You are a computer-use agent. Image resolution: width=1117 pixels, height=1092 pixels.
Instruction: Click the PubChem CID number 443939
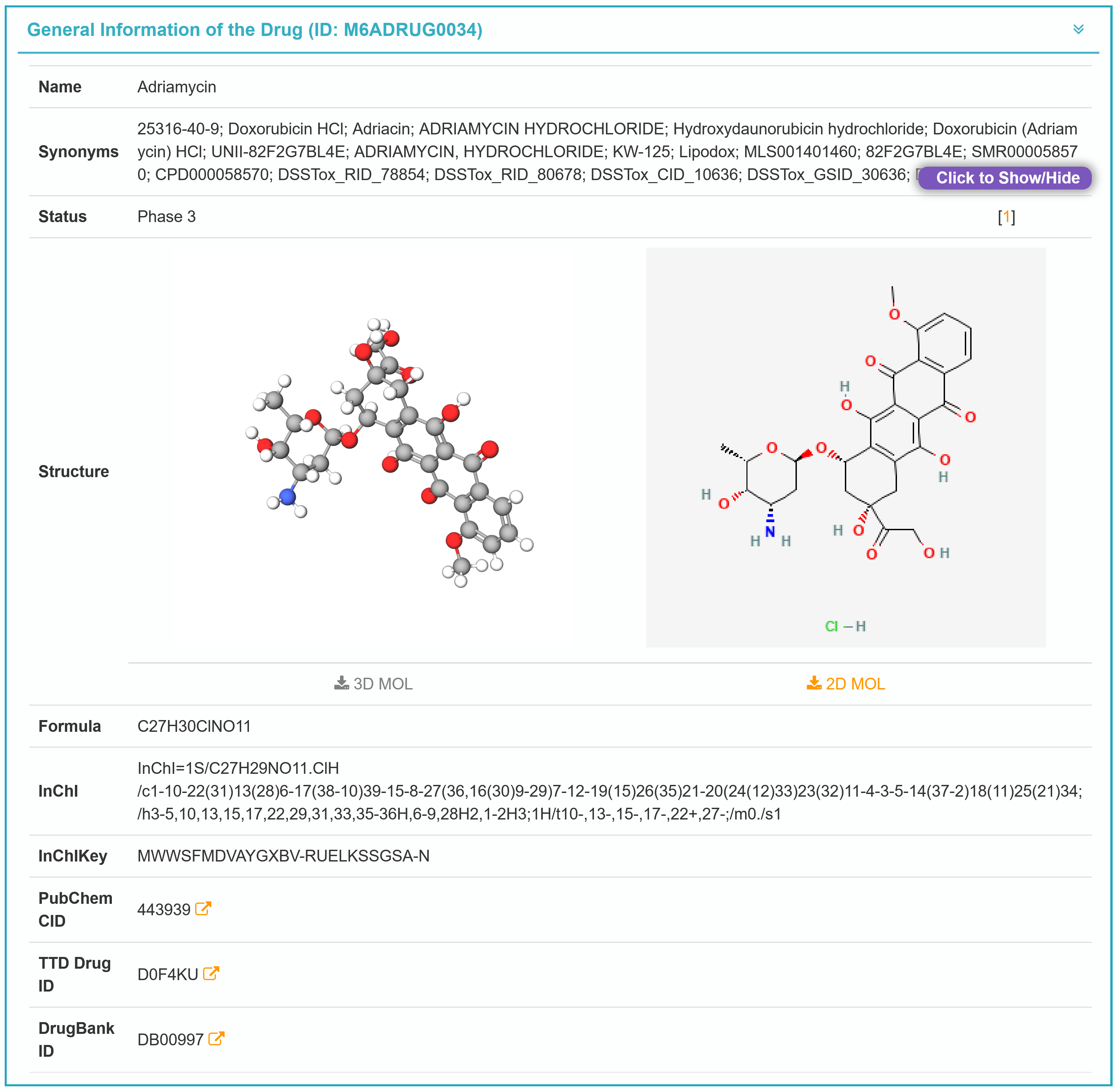(x=163, y=910)
